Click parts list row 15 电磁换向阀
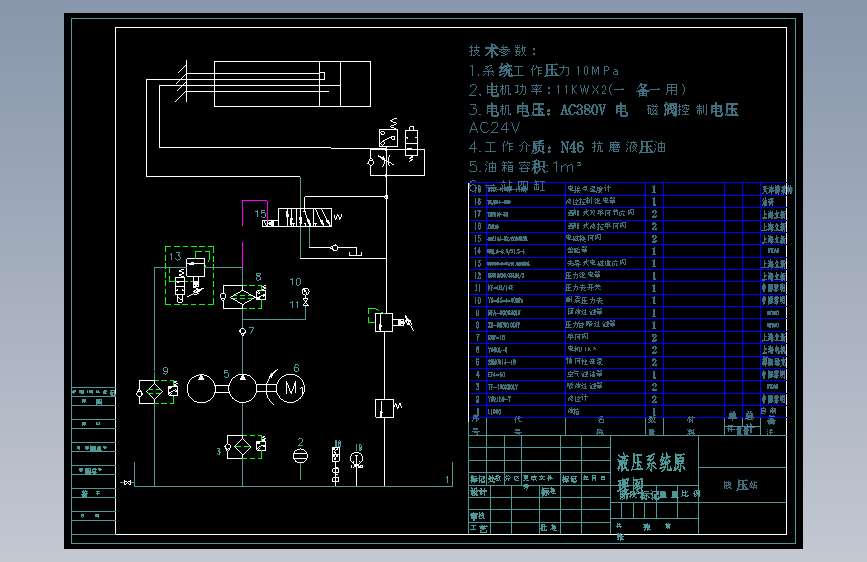Screen dimensions: 867x562 (x=628, y=238)
